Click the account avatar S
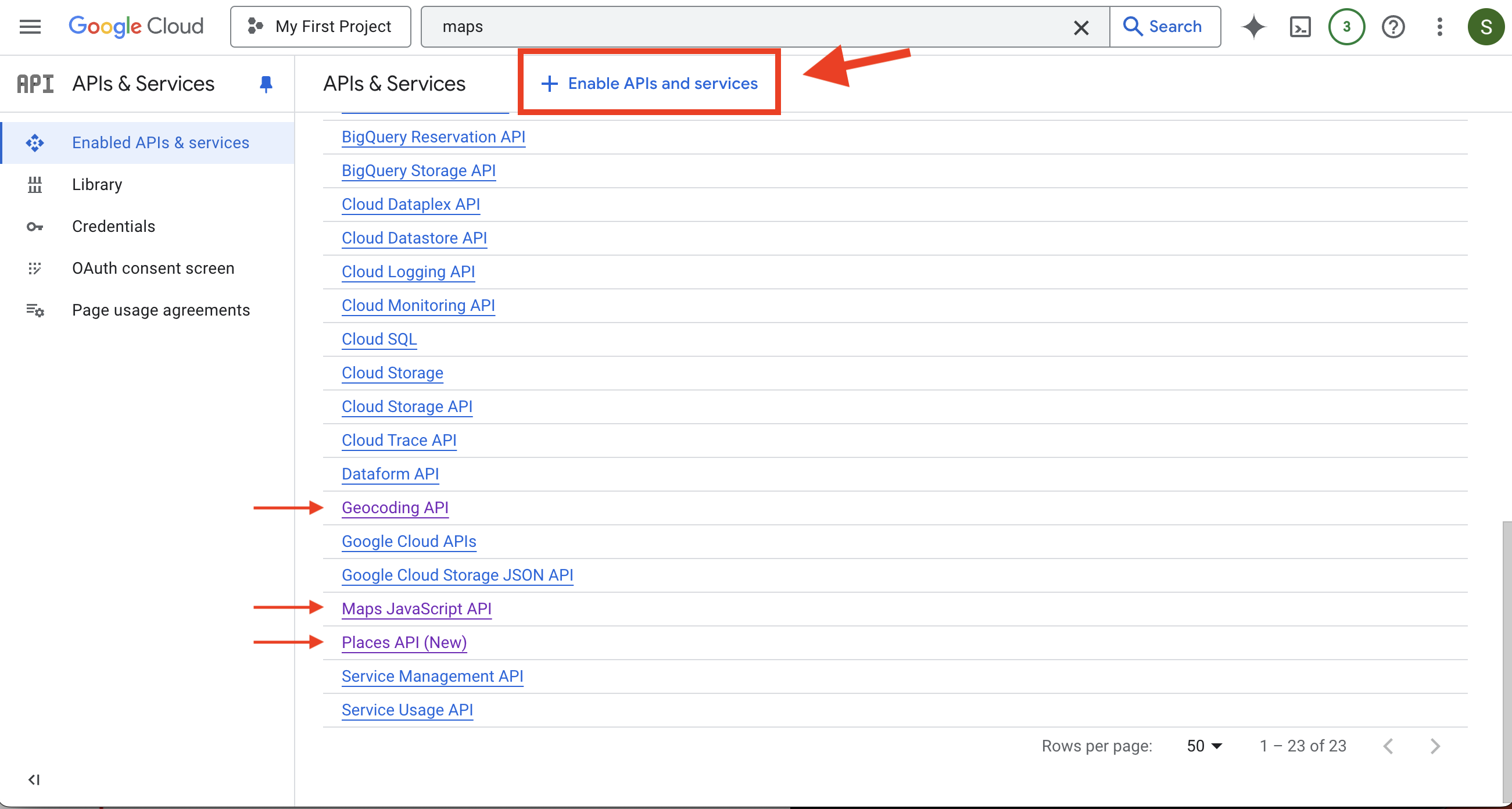The width and height of the screenshot is (1512, 809). point(1486,26)
